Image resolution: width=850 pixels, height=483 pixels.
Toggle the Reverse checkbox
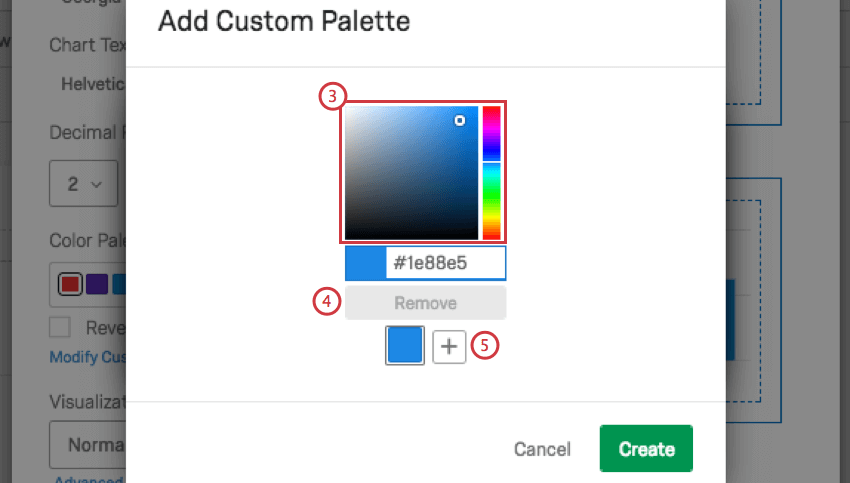(x=60, y=327)
